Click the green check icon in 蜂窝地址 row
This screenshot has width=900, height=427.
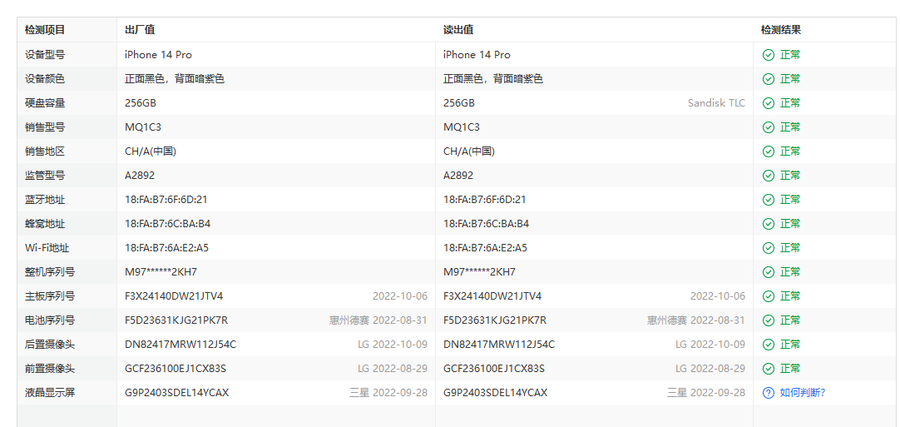tap(768, 224)
